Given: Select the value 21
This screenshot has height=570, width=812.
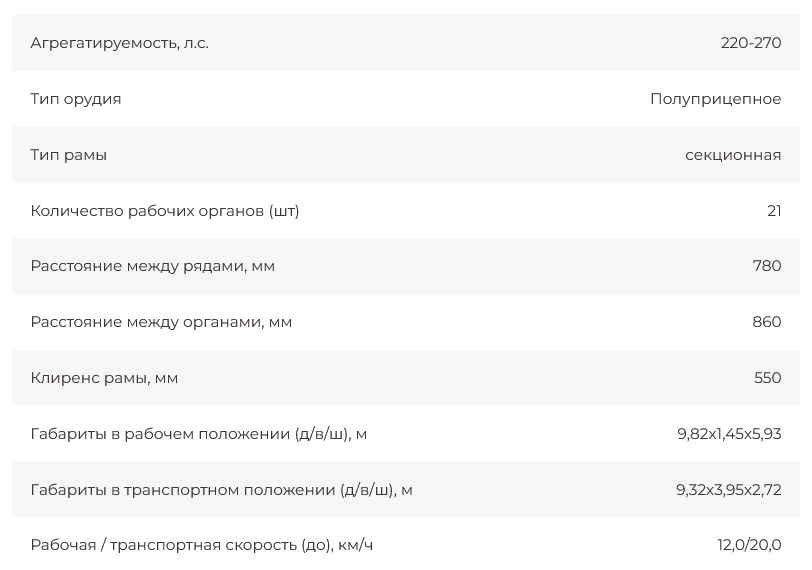Looking at the screenshot, I should (x=774, y=211).
